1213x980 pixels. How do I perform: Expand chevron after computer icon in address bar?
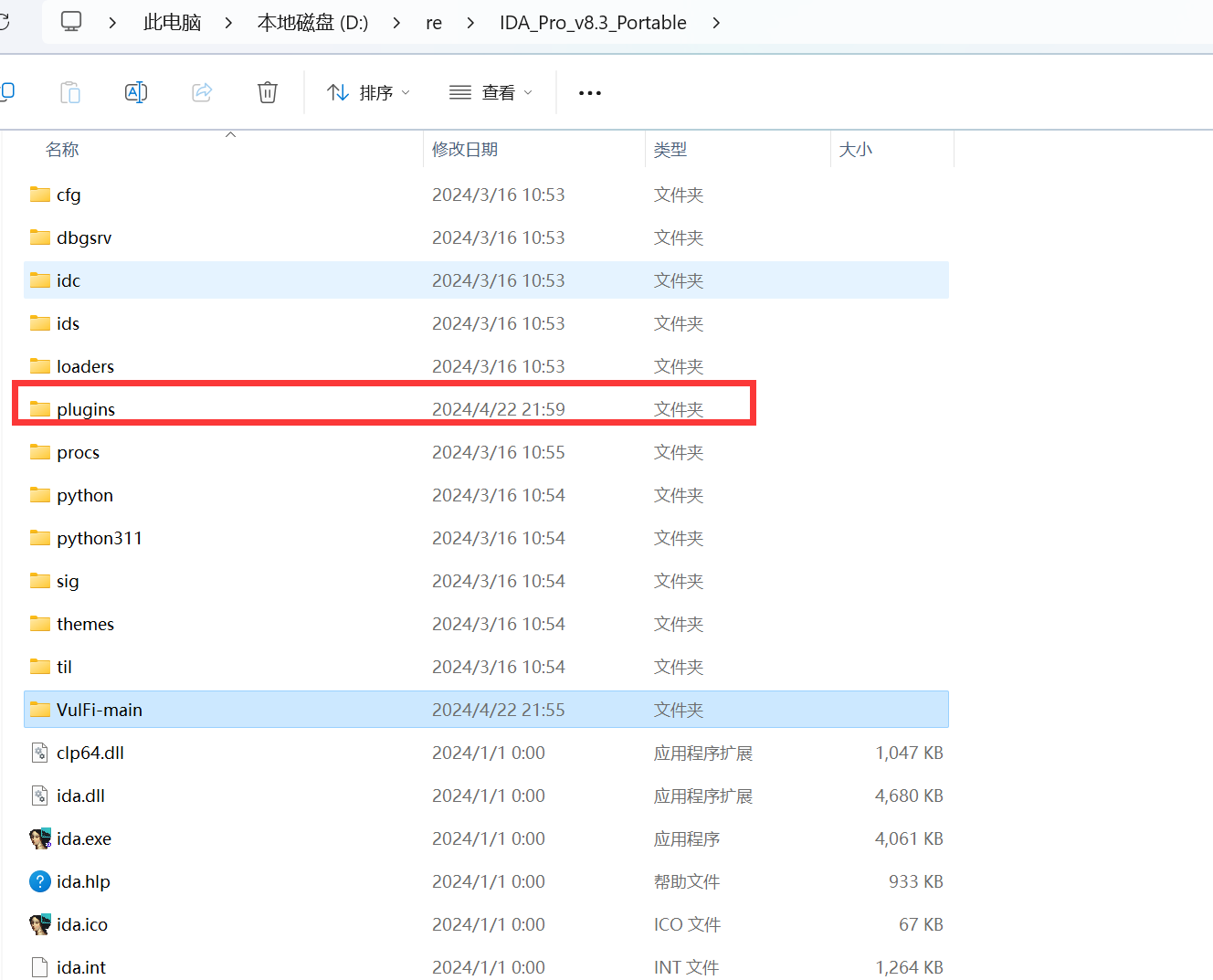point(112,23)
